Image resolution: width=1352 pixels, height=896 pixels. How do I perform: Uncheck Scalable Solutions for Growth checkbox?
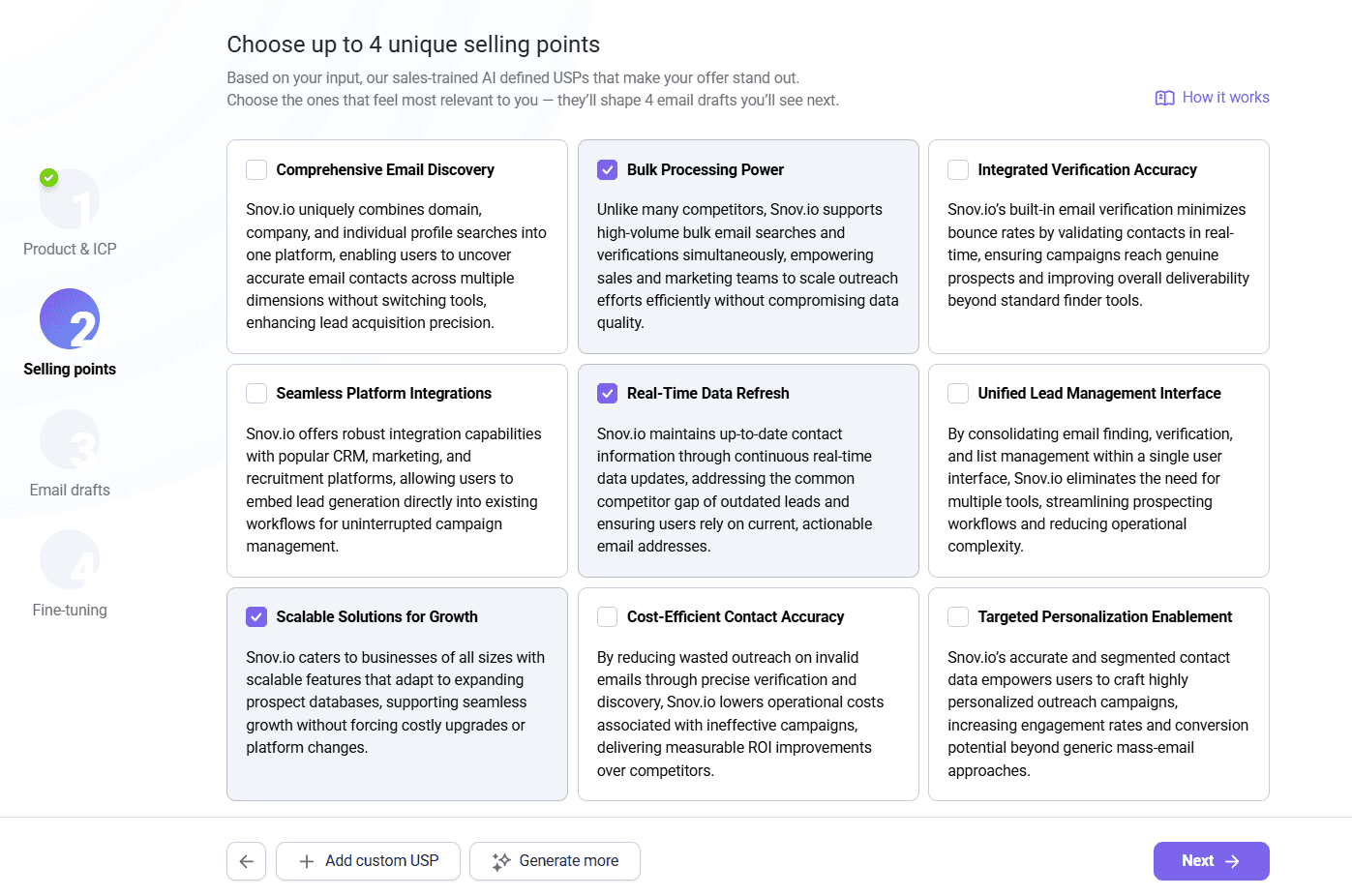tap(256, 617)
